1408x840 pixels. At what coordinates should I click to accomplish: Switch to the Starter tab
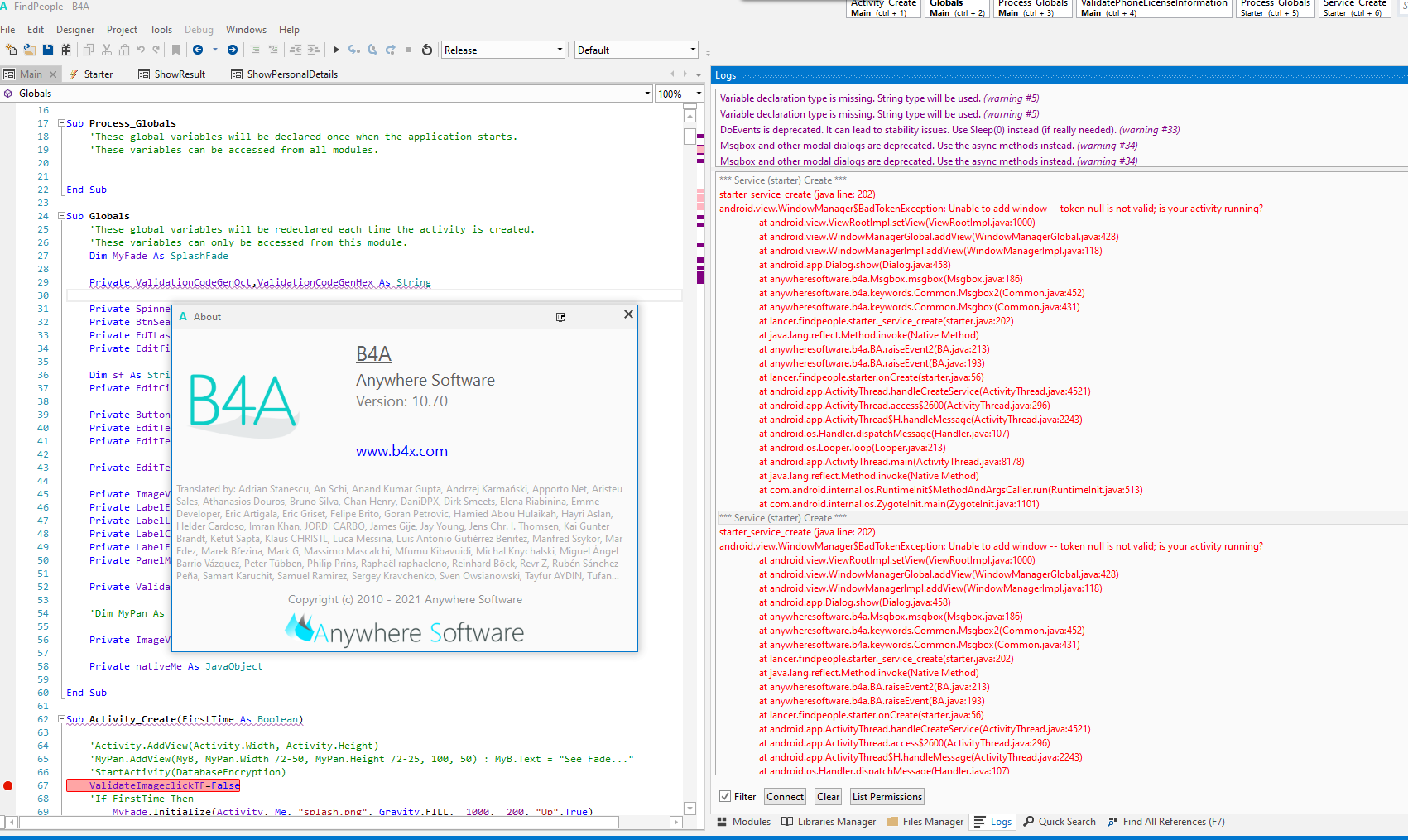pos(91,74)
